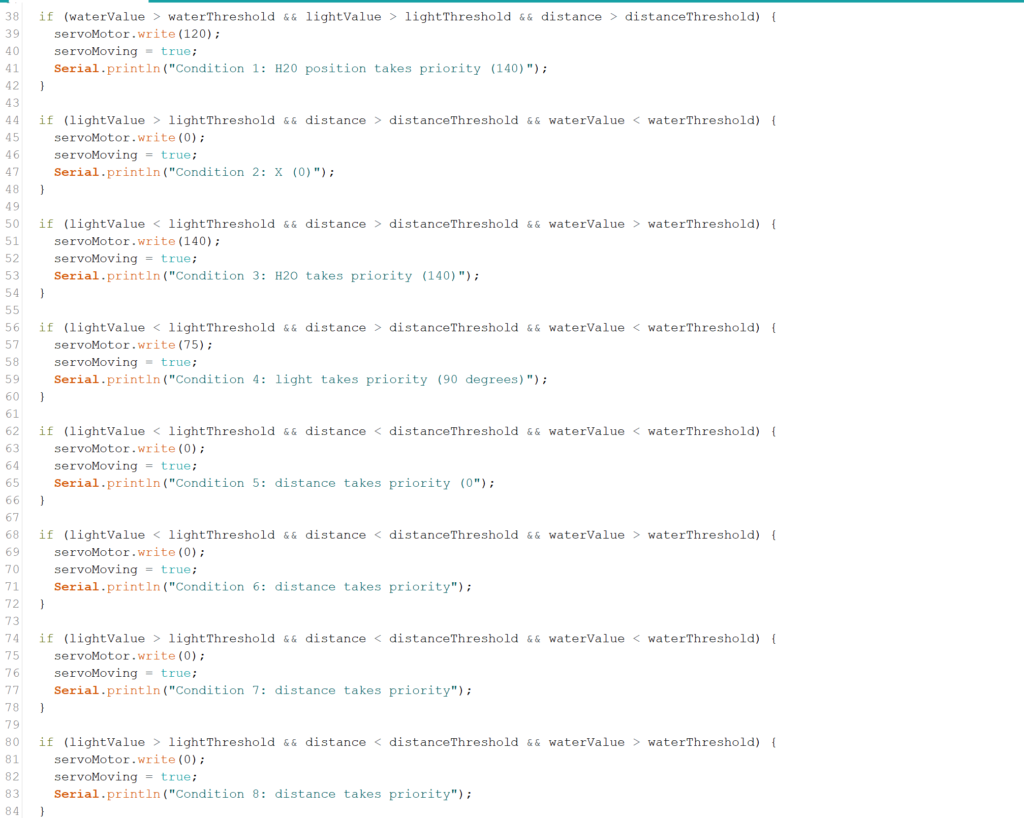The image size is (1024, 818).
Task: Click the closing brace on line 48
Action: 42,190
